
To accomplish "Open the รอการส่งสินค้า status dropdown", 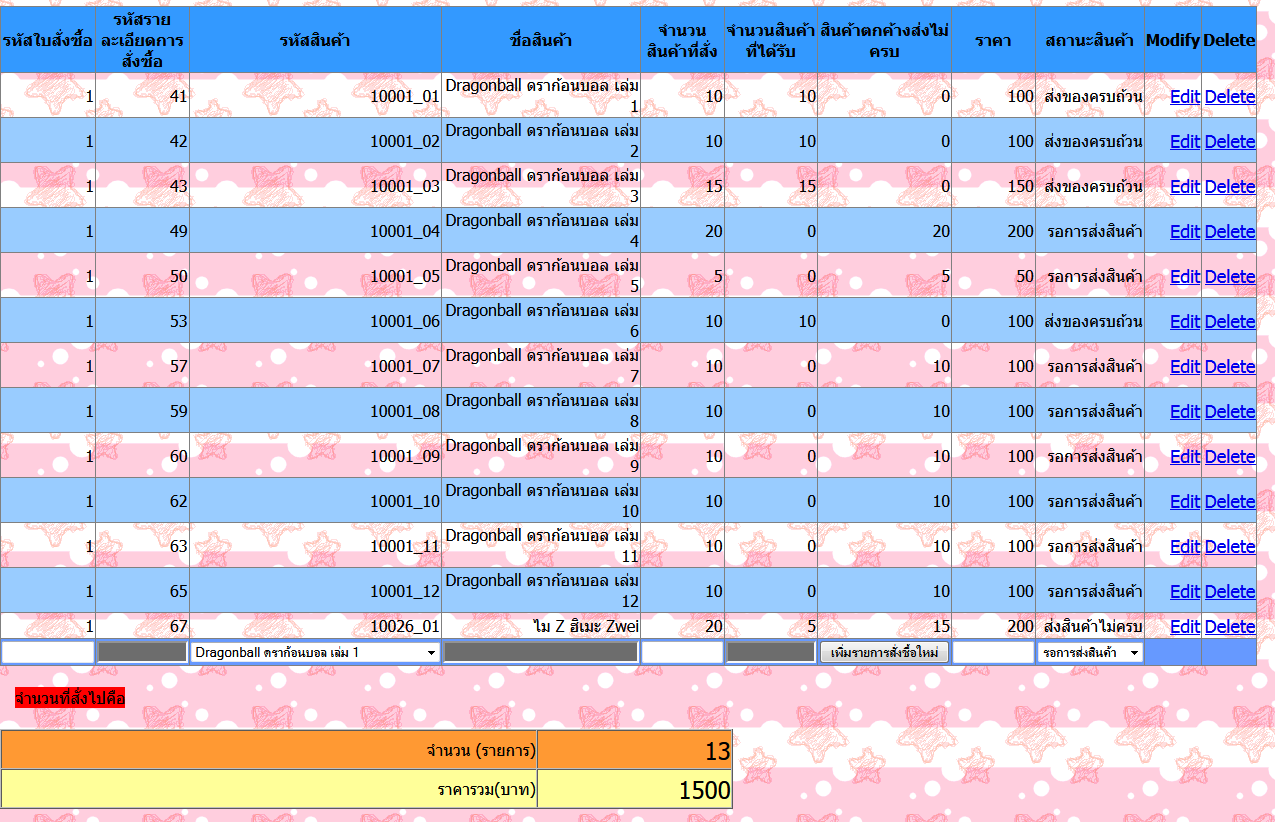I will point(1090,652).
